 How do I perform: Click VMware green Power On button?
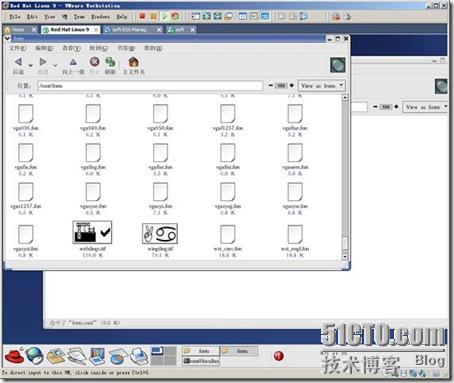click(x=164, y=16)
